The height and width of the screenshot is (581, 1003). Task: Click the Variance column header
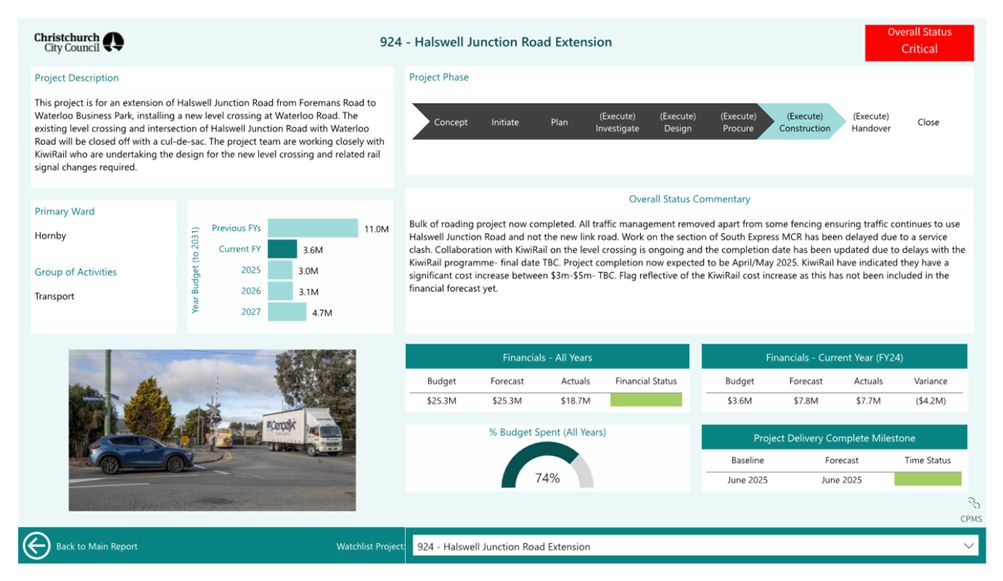pyautogui.click(x=931, y=381)
